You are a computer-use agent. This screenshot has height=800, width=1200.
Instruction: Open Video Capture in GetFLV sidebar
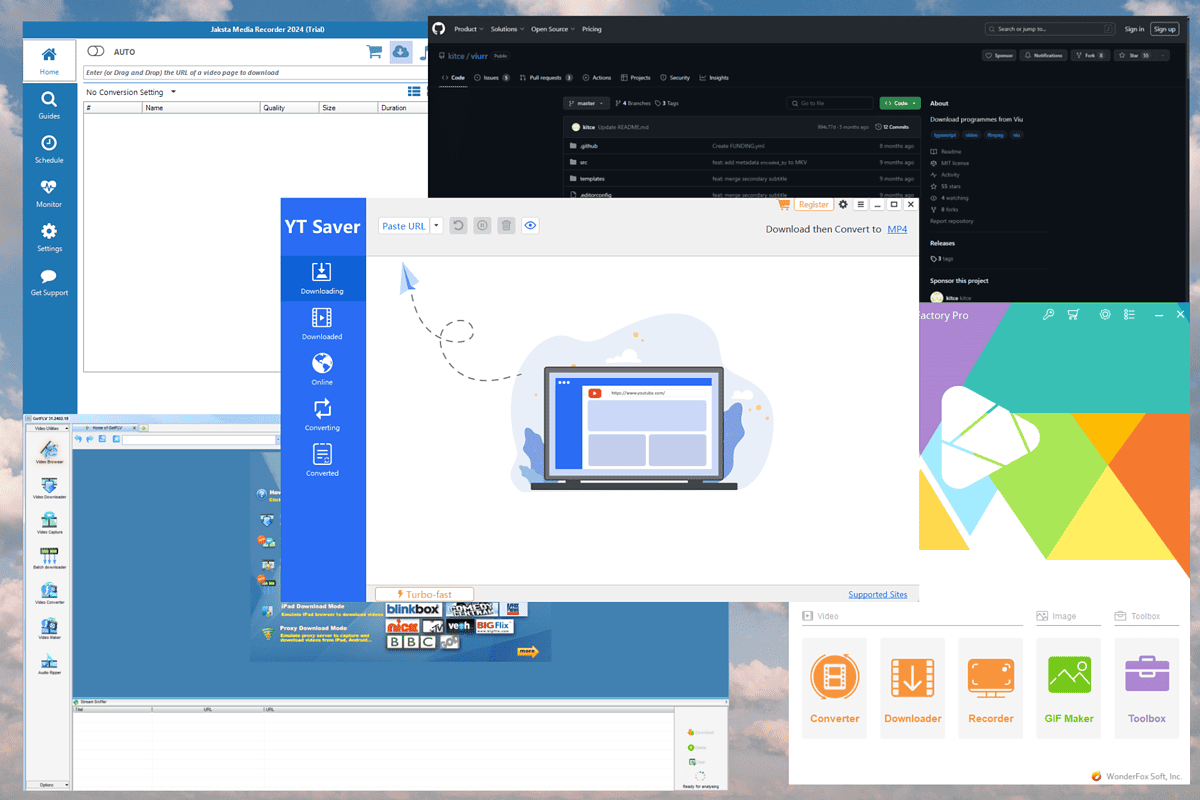tap(51, 520)
